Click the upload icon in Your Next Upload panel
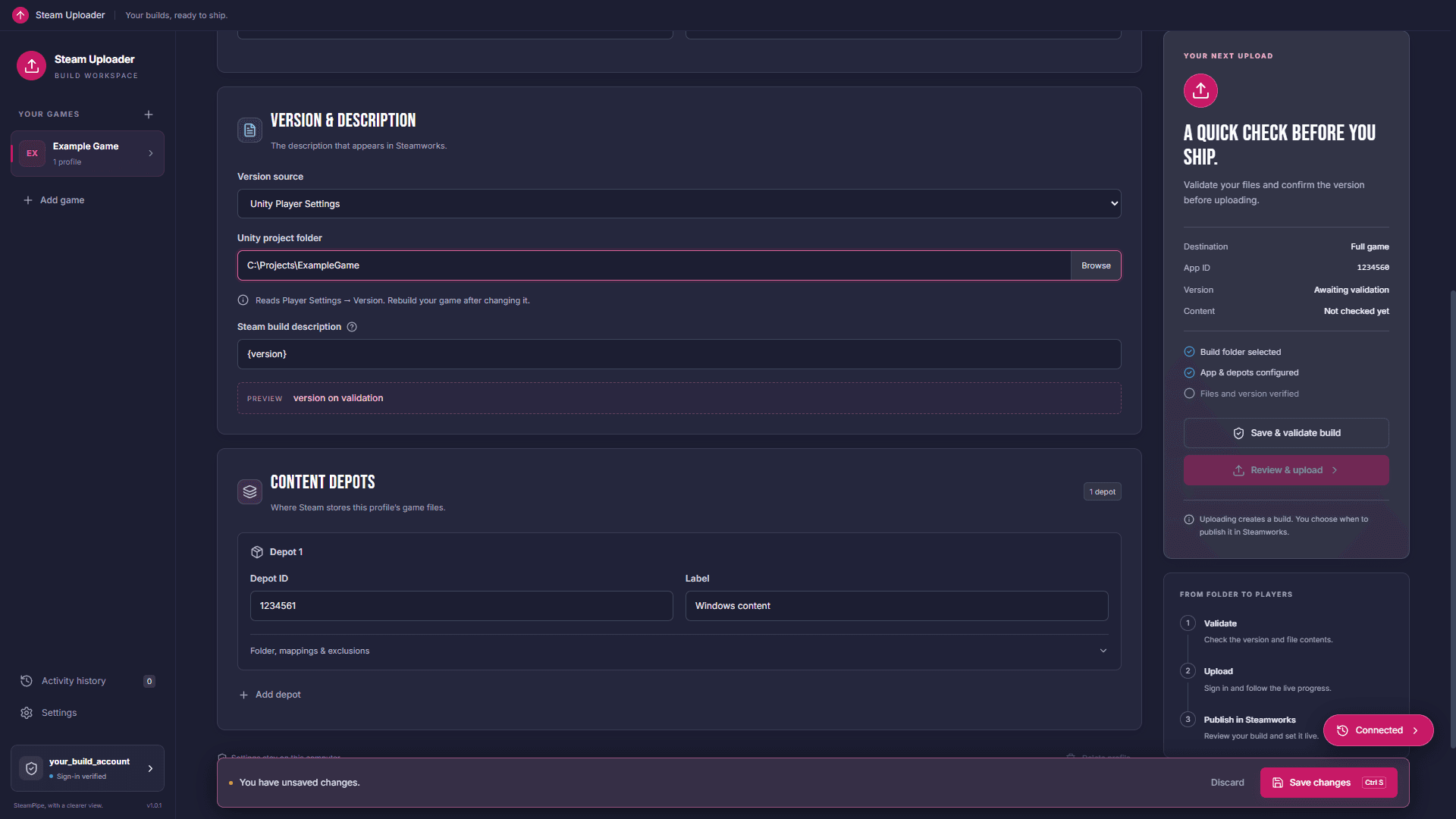 [1200, 91]
